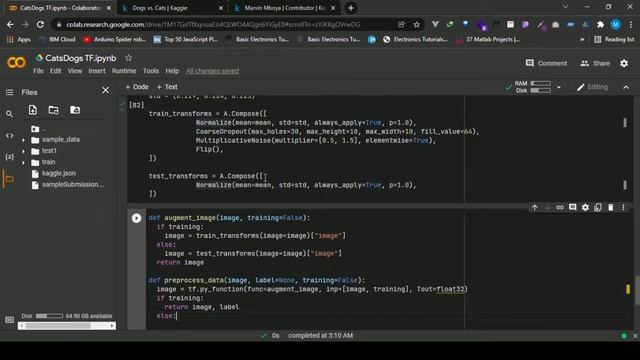The width and height of the screenshot is (640, 360).
Task: Open the View menu
Action: 75,71
